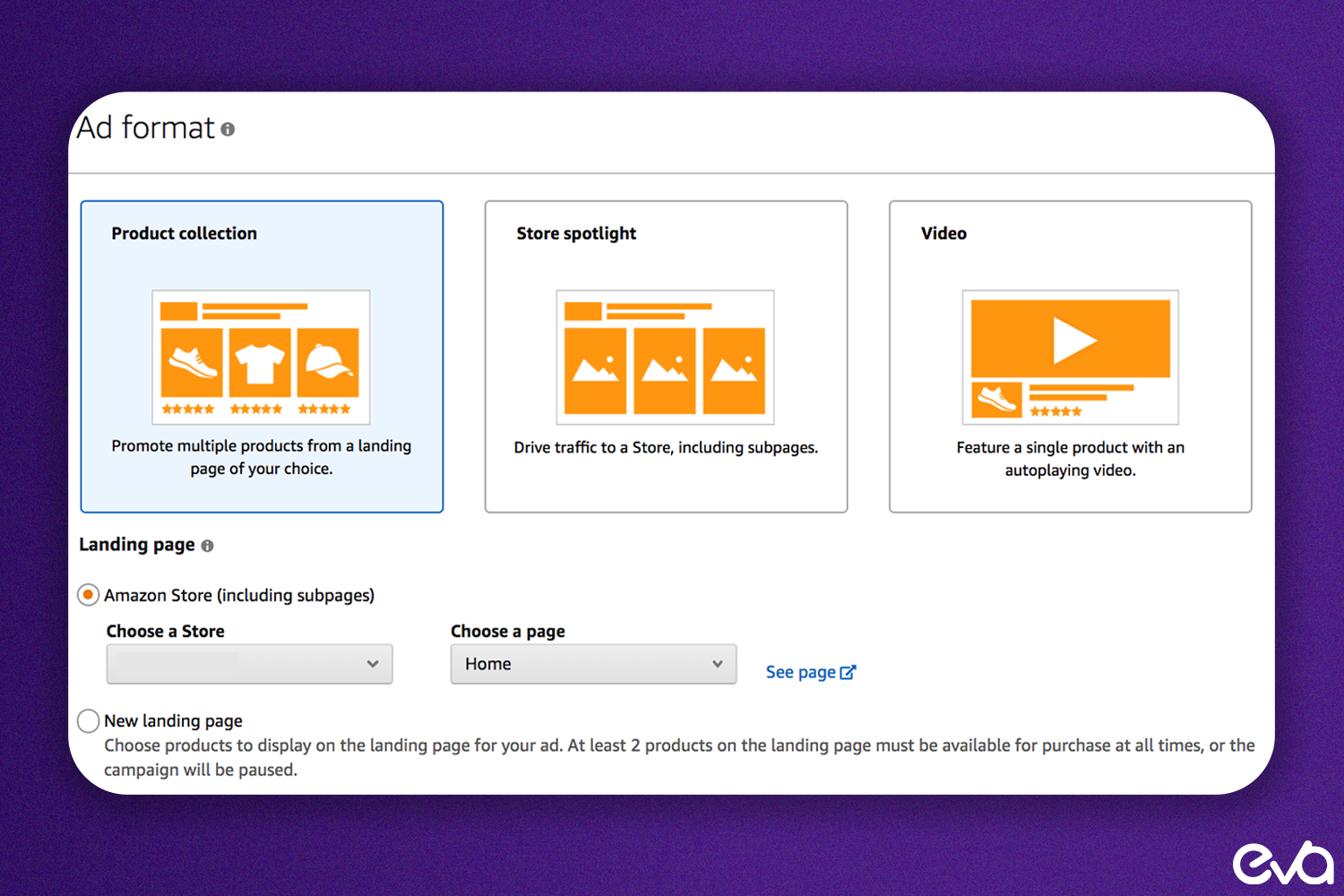Image resolution: width=1344 pixels, height=896 pixels.
Task: Click the 'Promote multiple products from a landing' description
Action: pos(262,446)
